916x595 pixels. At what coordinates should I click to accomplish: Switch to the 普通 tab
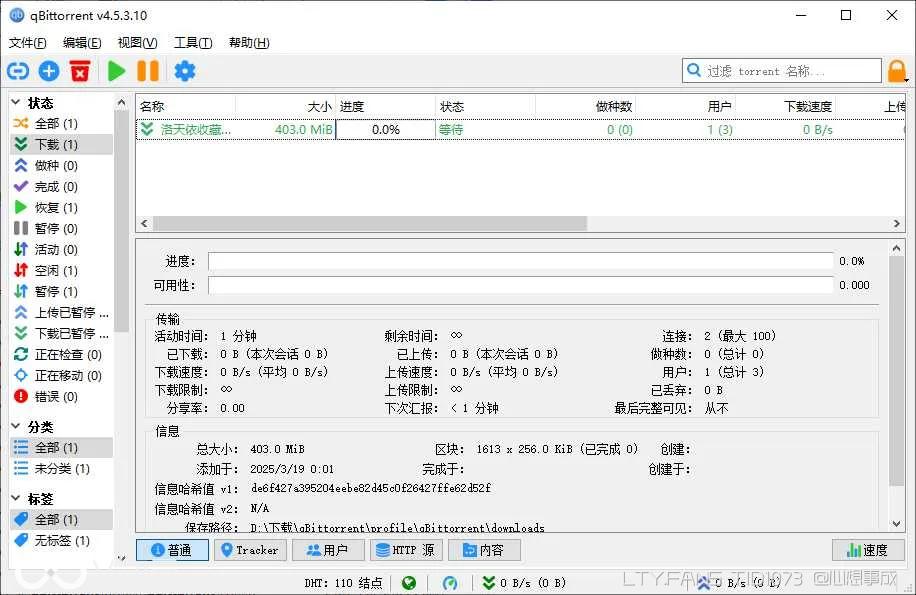[172, 550]
